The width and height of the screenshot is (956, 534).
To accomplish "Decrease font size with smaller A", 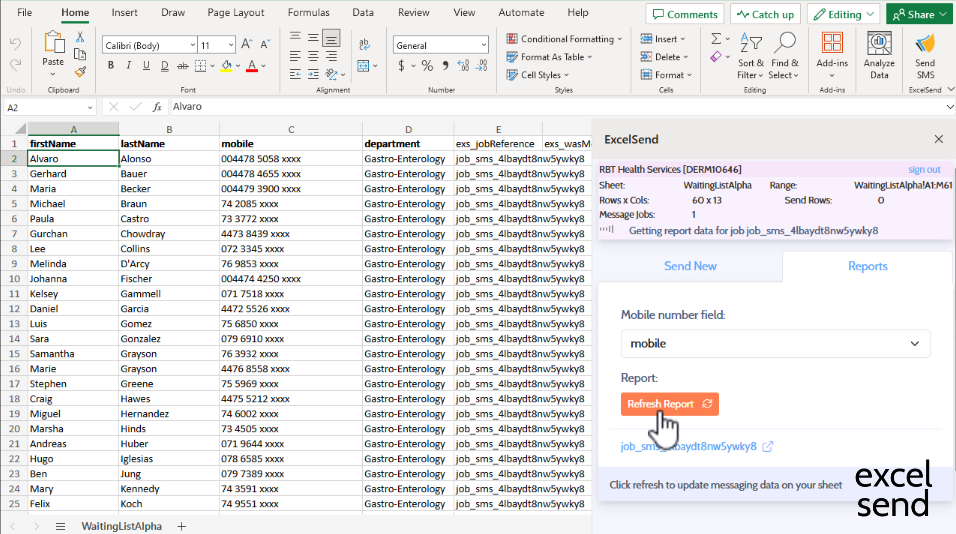I will coord(265,44).
